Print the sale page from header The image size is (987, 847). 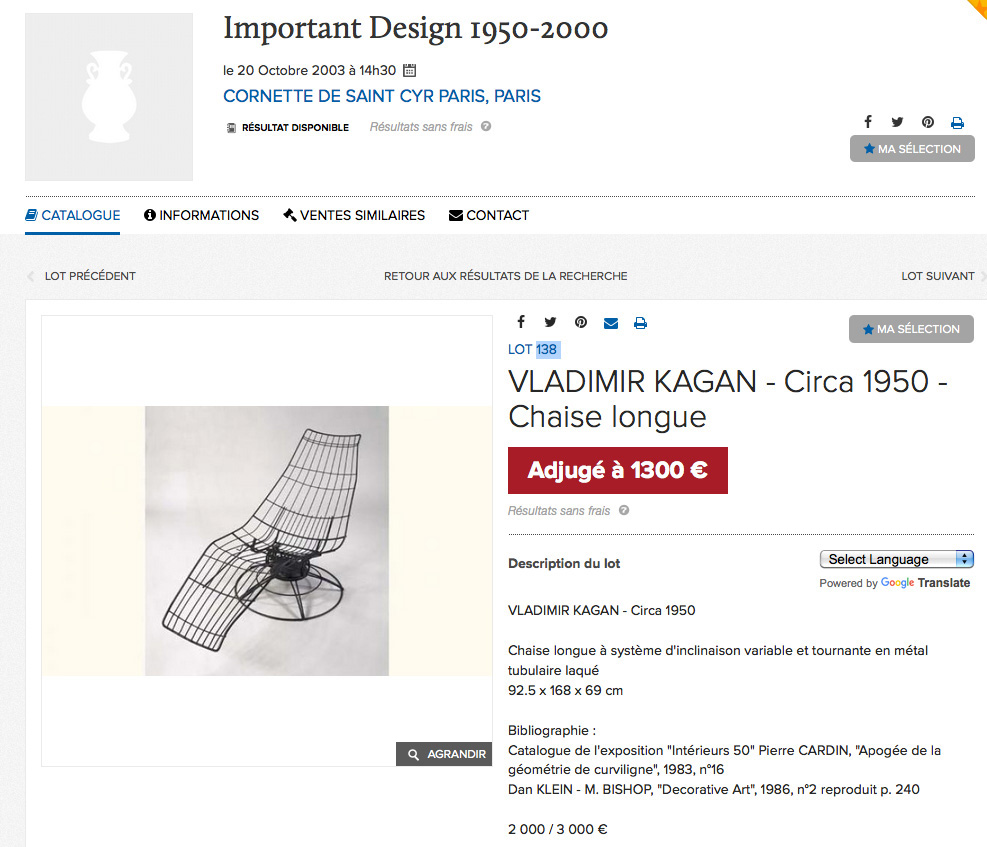(957, 123)
